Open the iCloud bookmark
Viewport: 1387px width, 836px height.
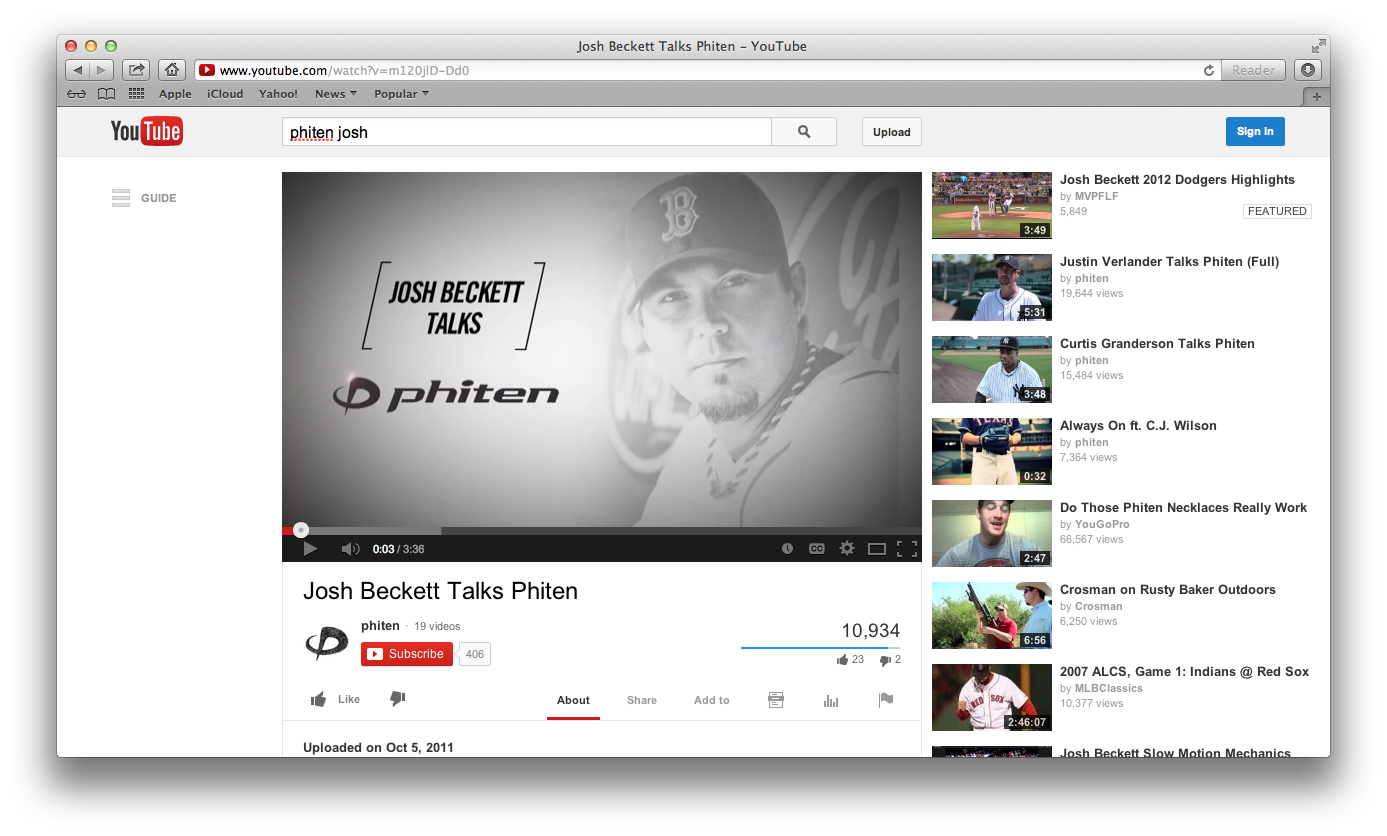tap(225, 94)
